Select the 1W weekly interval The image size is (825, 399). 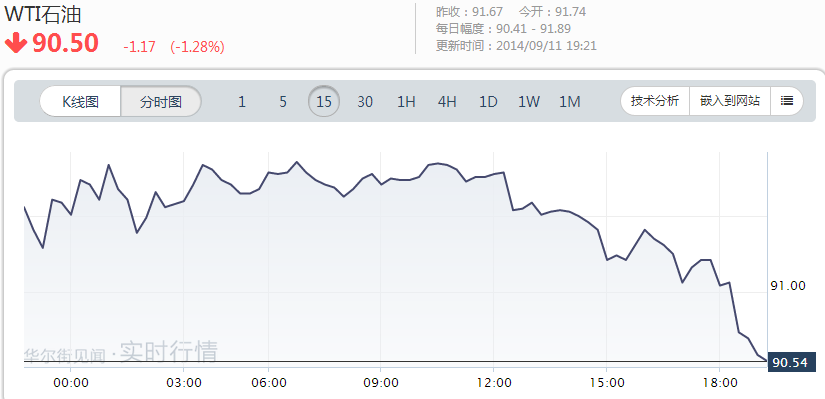click(529, 102)
